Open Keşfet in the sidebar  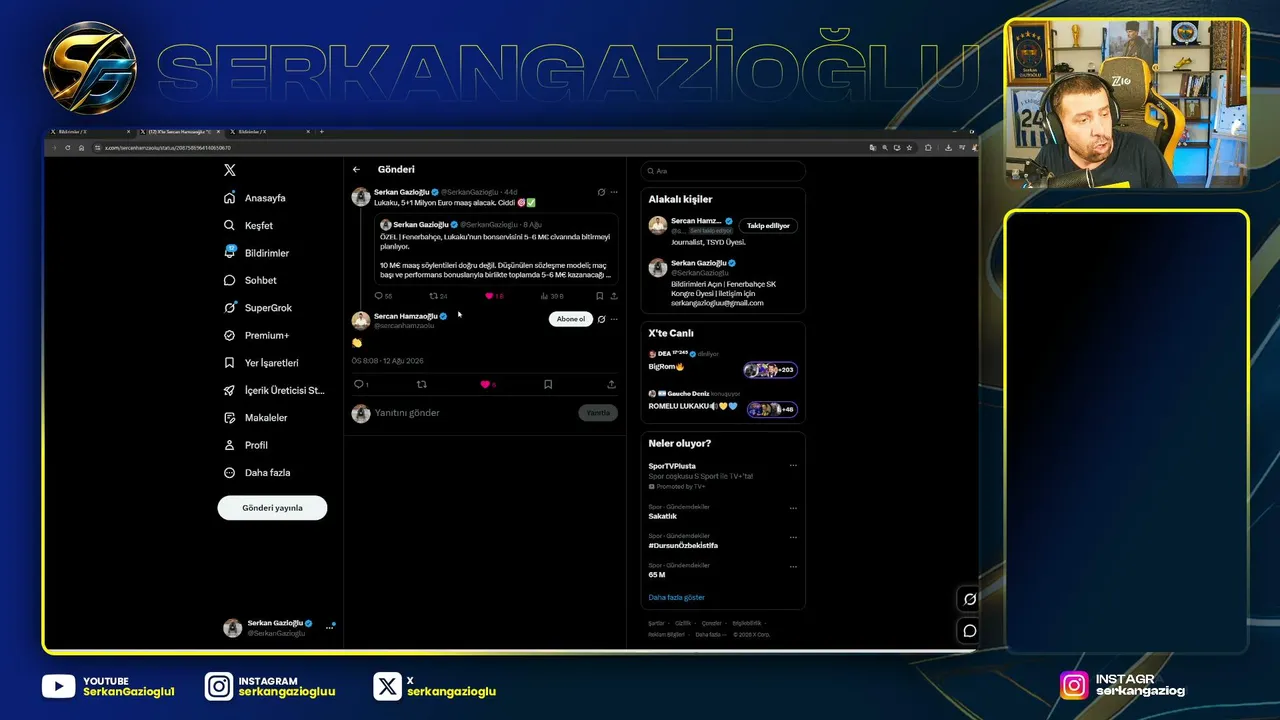click(x=249, y=225)
